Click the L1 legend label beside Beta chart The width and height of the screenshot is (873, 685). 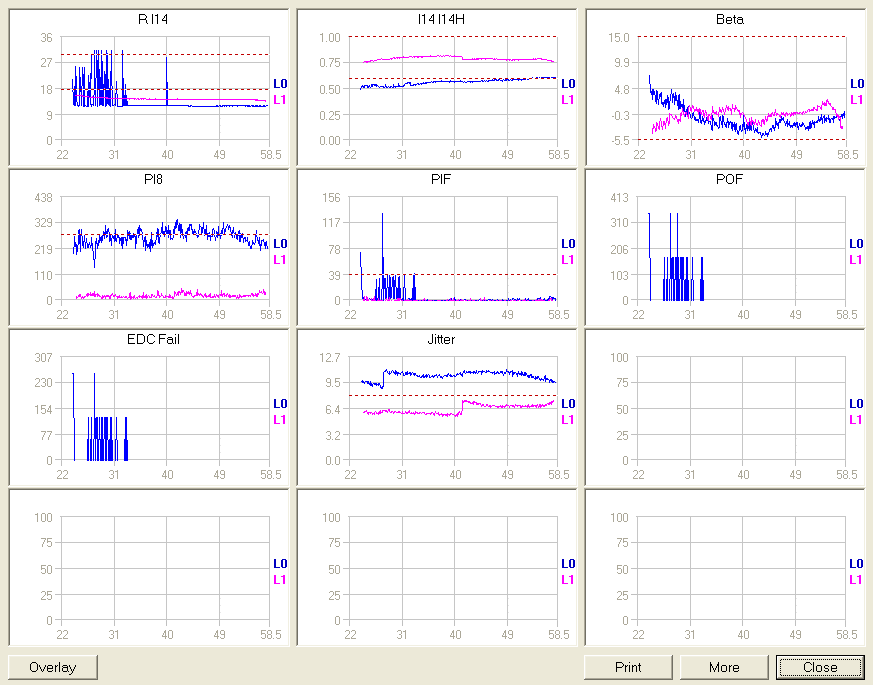click(x=856, y=99)
